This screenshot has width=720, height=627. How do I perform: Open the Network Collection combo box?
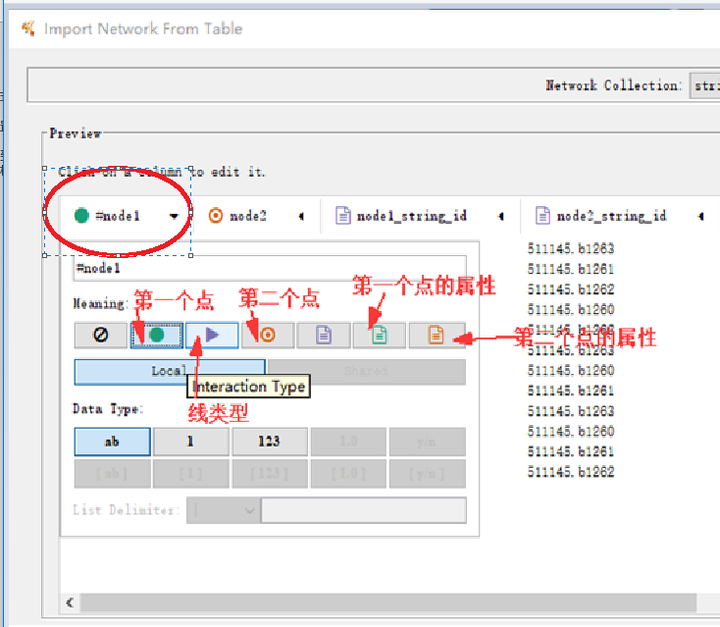pyautogui.click(x=704, y=86)
